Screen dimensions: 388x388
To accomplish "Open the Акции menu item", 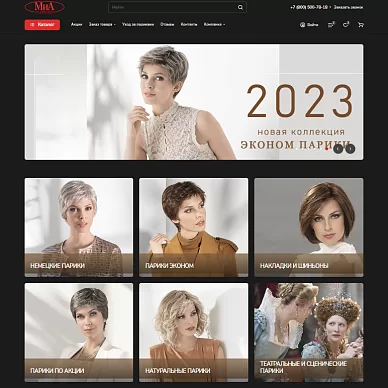I will (76, 24).
